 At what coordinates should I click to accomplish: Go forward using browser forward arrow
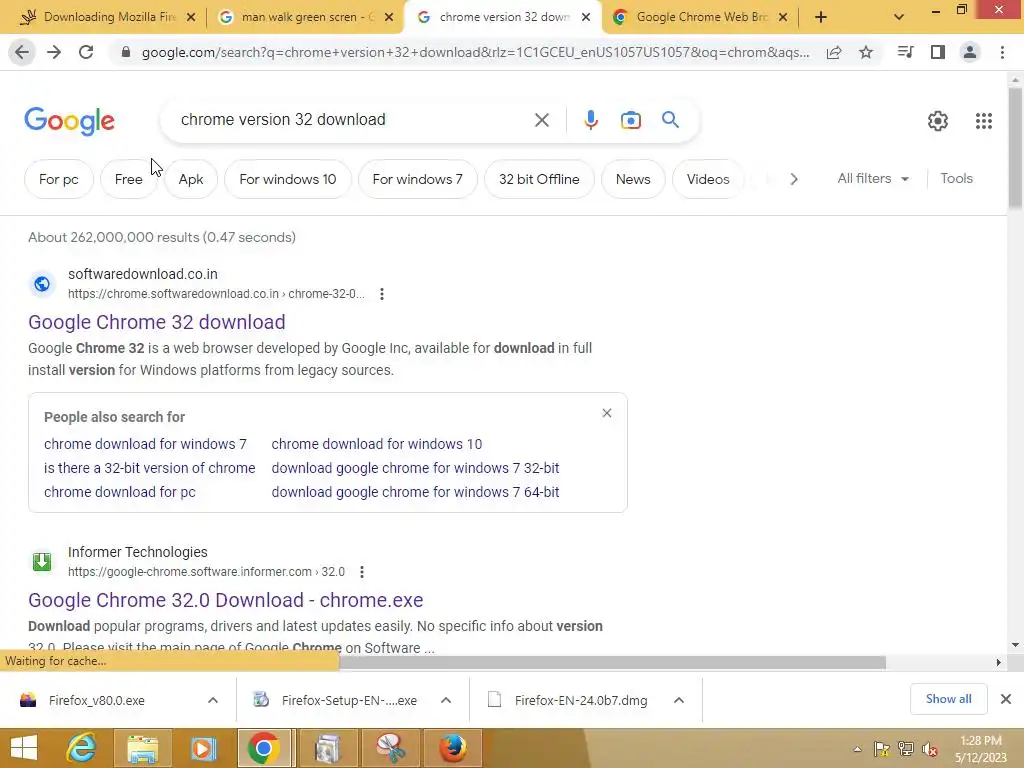(x=54, y=52)
